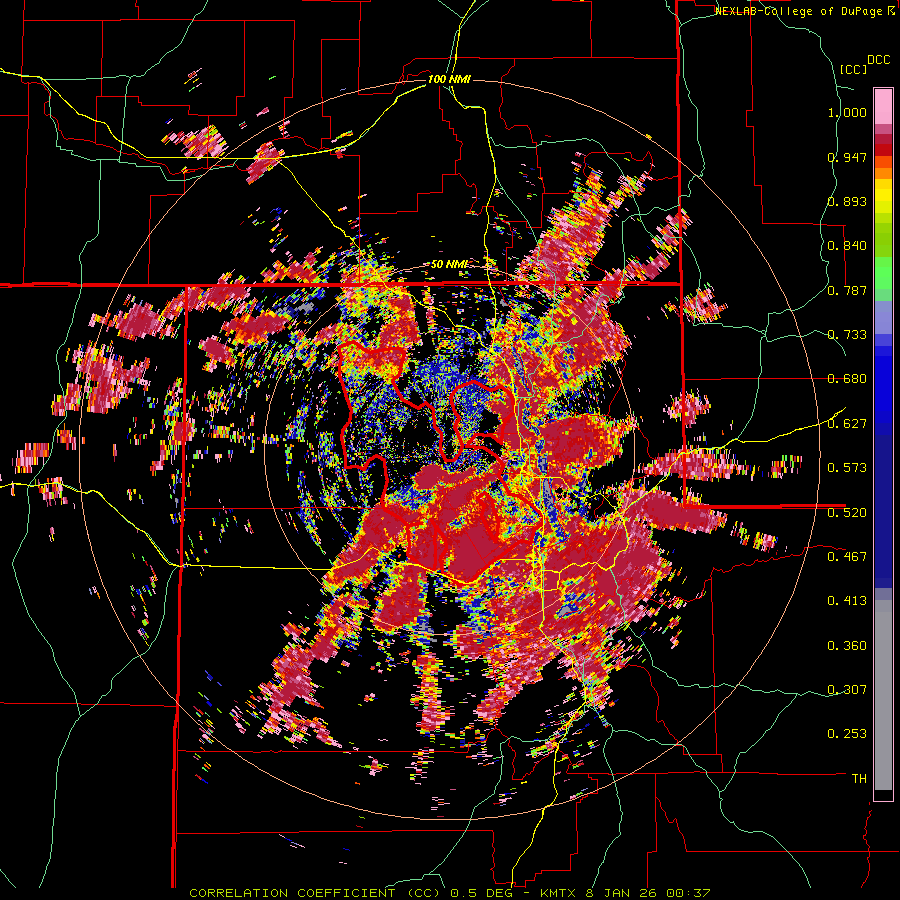Pick the bright green segment of the color bar
The image size is (900, 900).
883,273
